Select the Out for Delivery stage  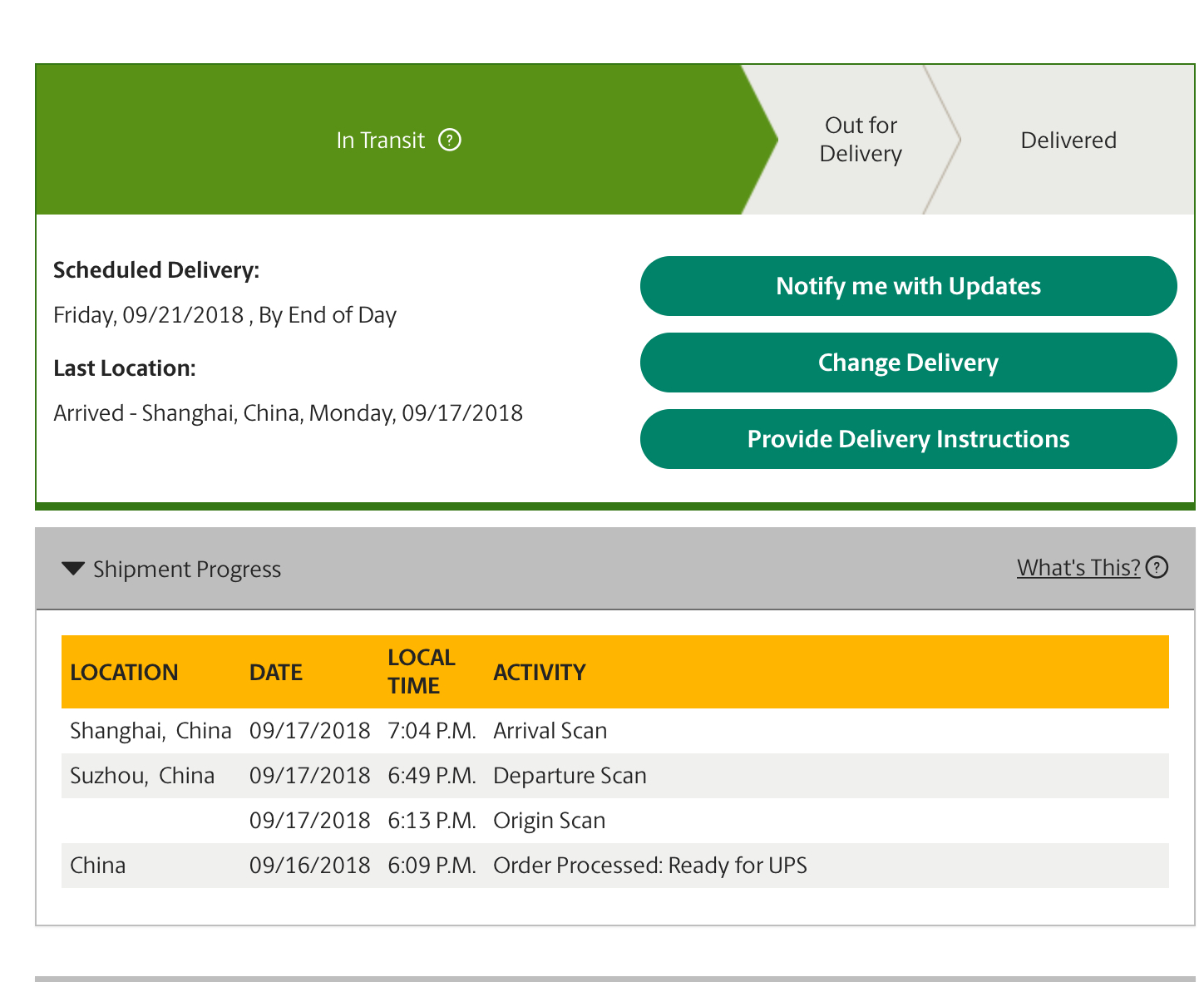861,140
